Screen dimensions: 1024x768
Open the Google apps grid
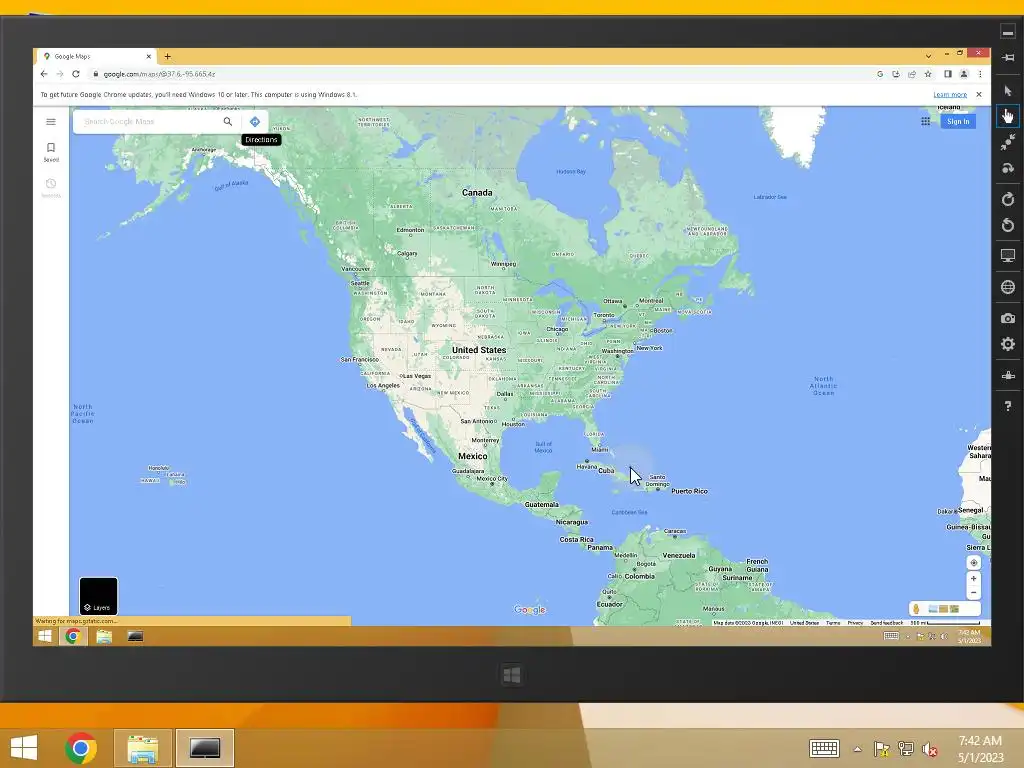(x=925, y=121)
